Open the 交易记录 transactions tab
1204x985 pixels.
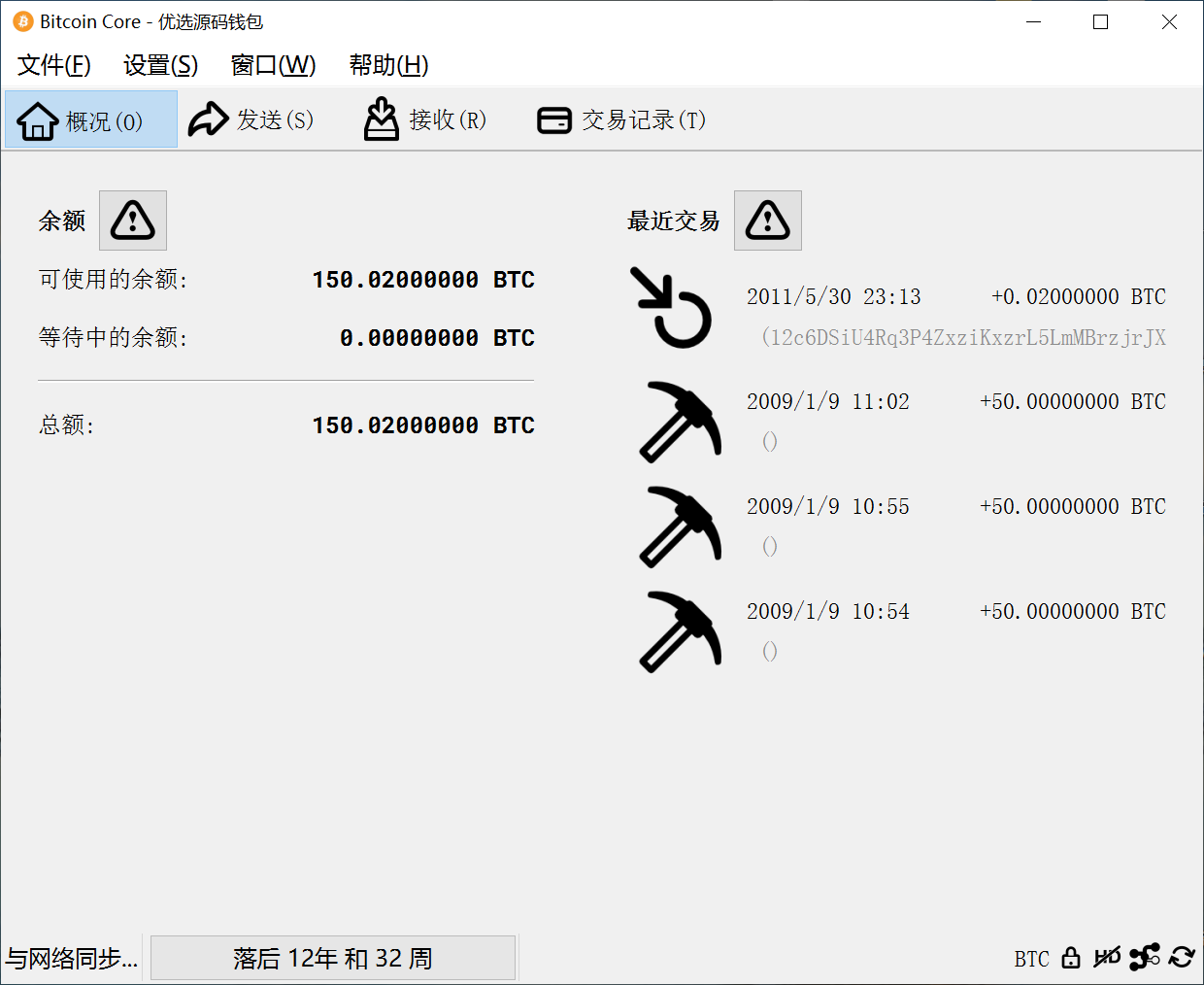click(621, 120)
